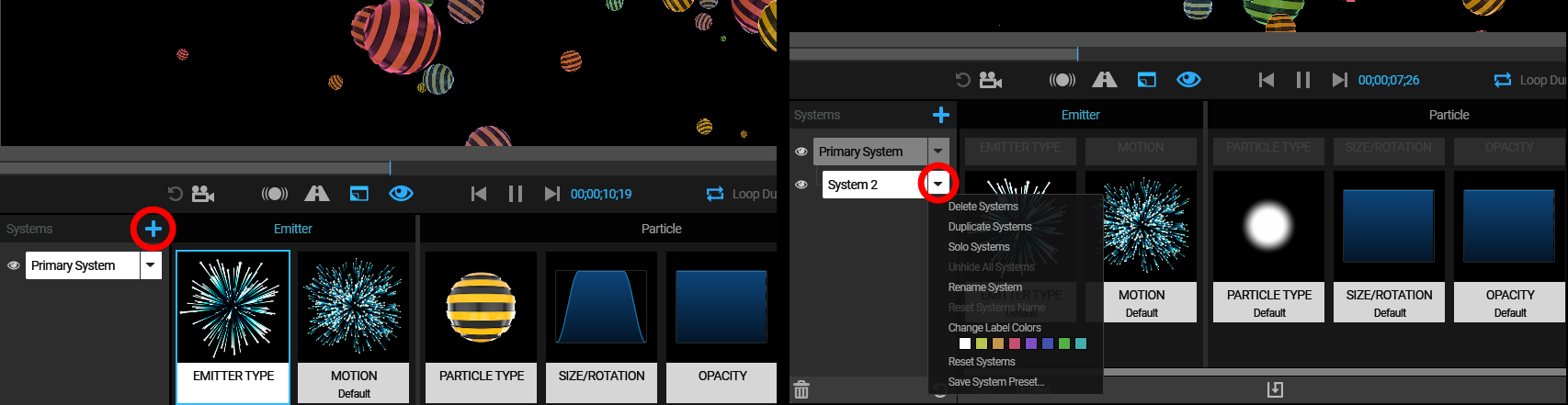Click the road perspective icon in right screenshot
This screenshot has height=405, width=1568.
(1105, 80)
